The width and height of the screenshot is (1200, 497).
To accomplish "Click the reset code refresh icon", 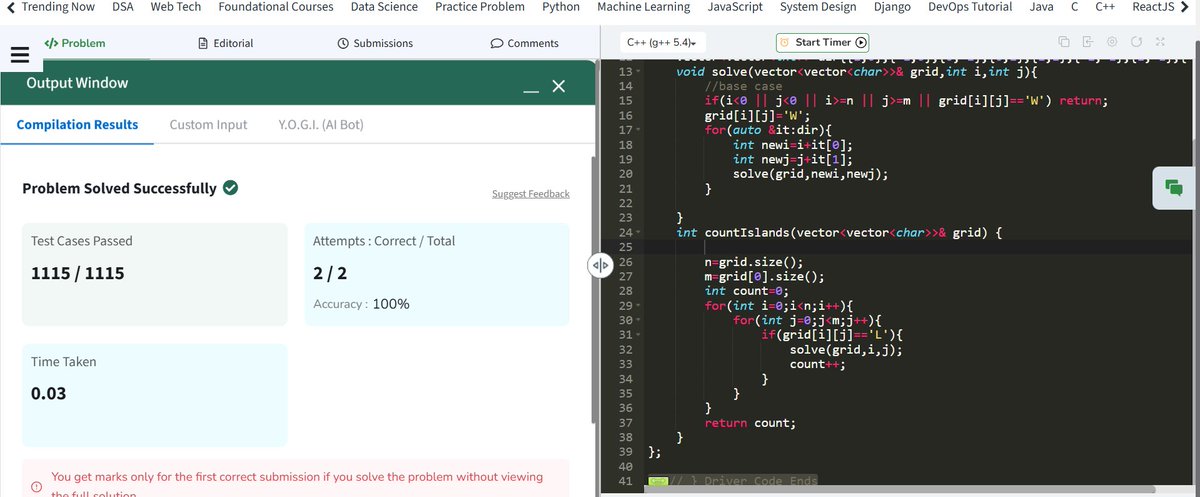I will pyautogui.click(x=1136, y=43).
